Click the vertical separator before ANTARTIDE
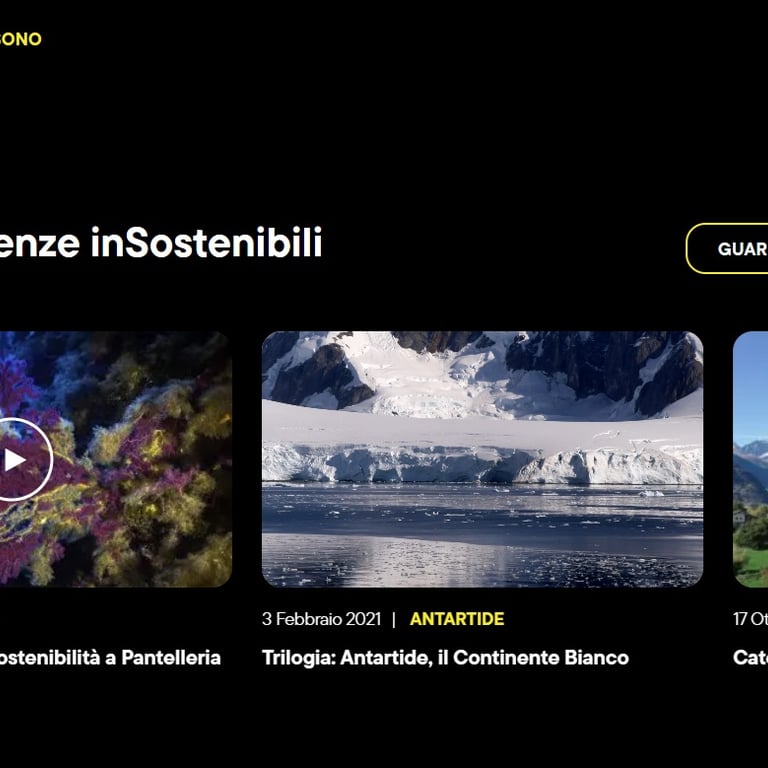768x768 pixels. 394,620
